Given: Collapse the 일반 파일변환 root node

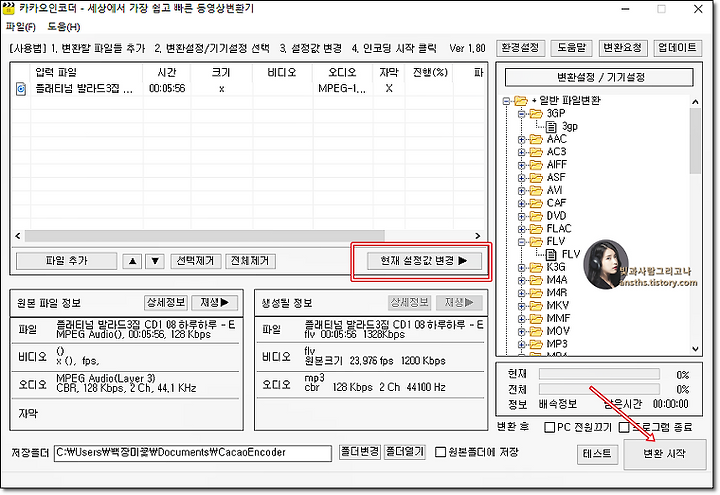Looking at the screenshot, I should (x=506, y=101).
